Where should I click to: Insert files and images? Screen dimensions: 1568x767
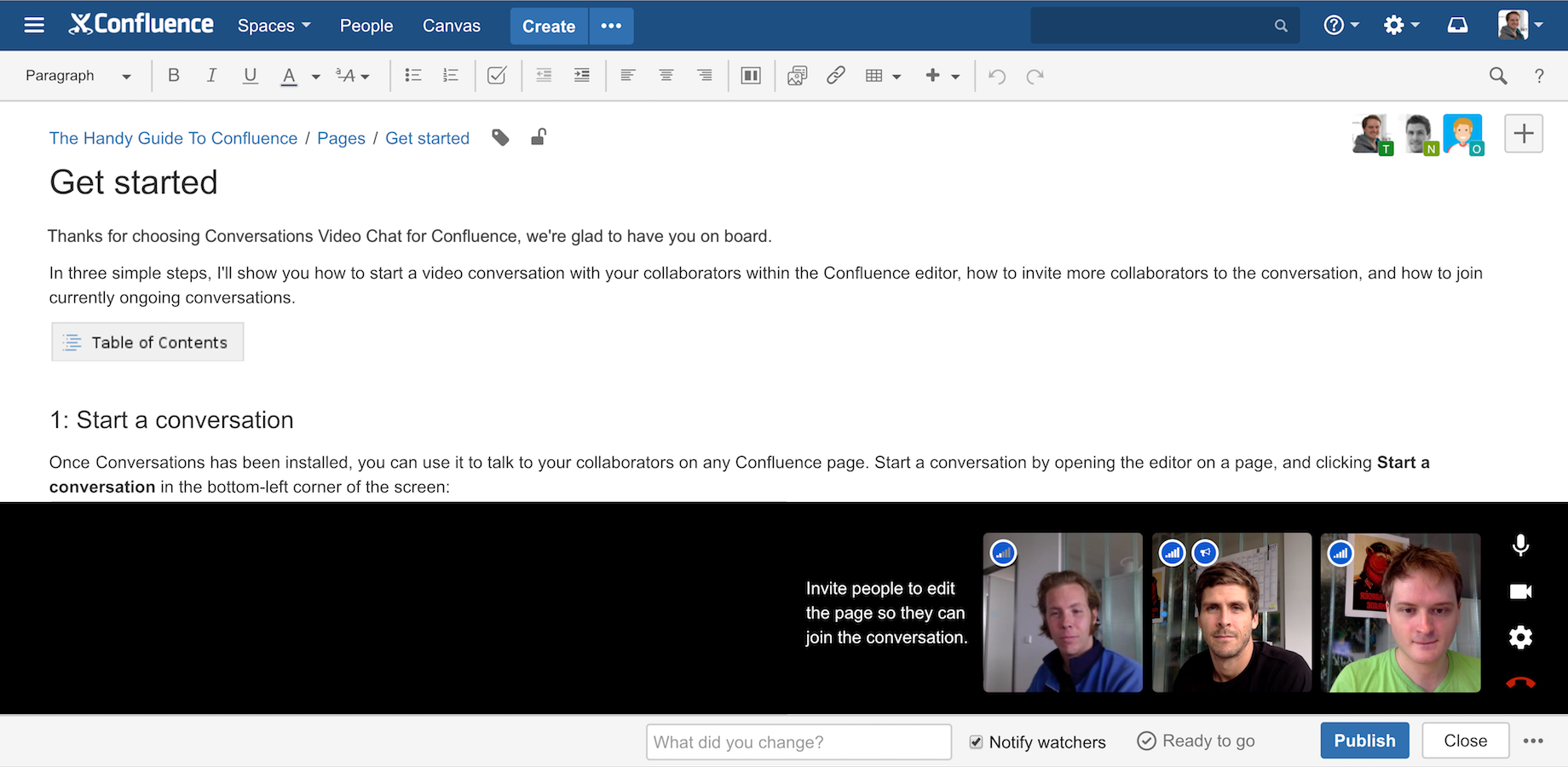point(798,76)
